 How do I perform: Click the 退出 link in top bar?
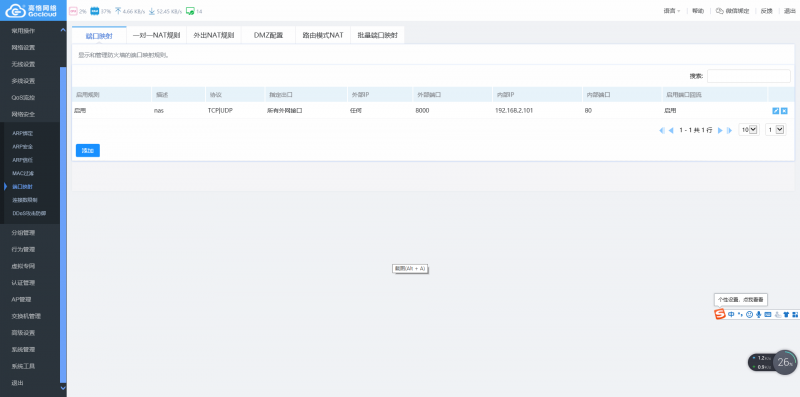click(790, 11)
